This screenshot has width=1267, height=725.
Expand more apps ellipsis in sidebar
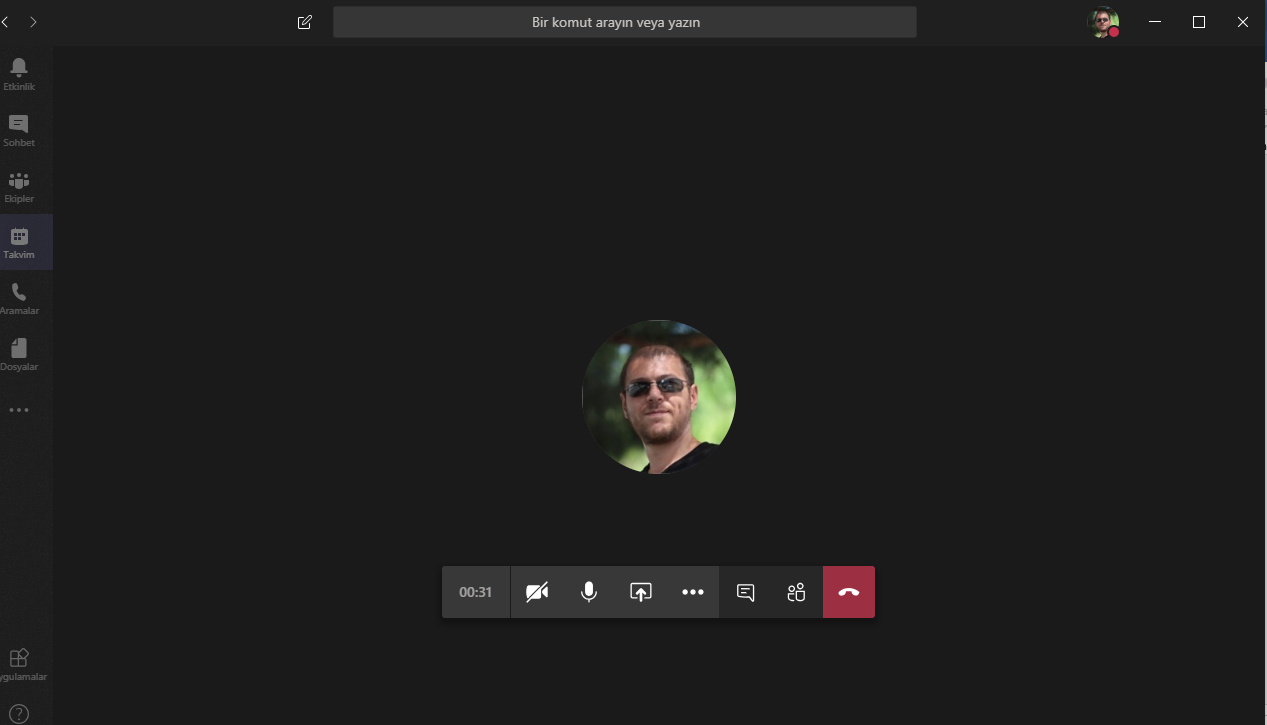point(18,410)
